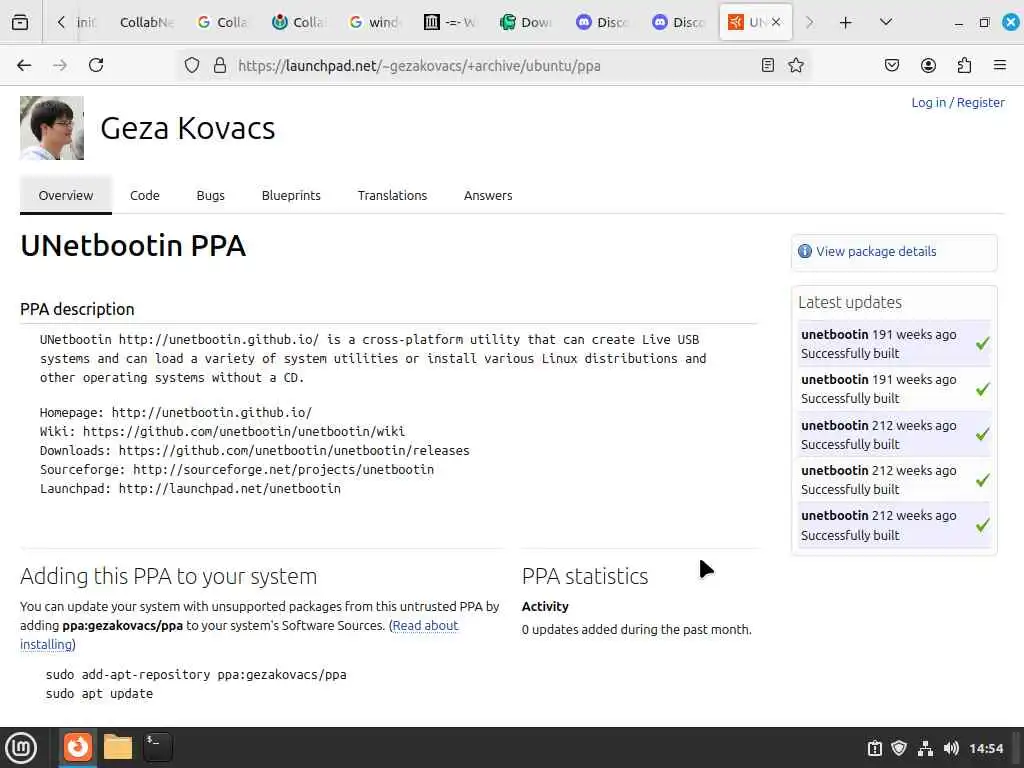1024x768 pixels.
Task: Open the Pocket save icon
Action: click(891, 65)
